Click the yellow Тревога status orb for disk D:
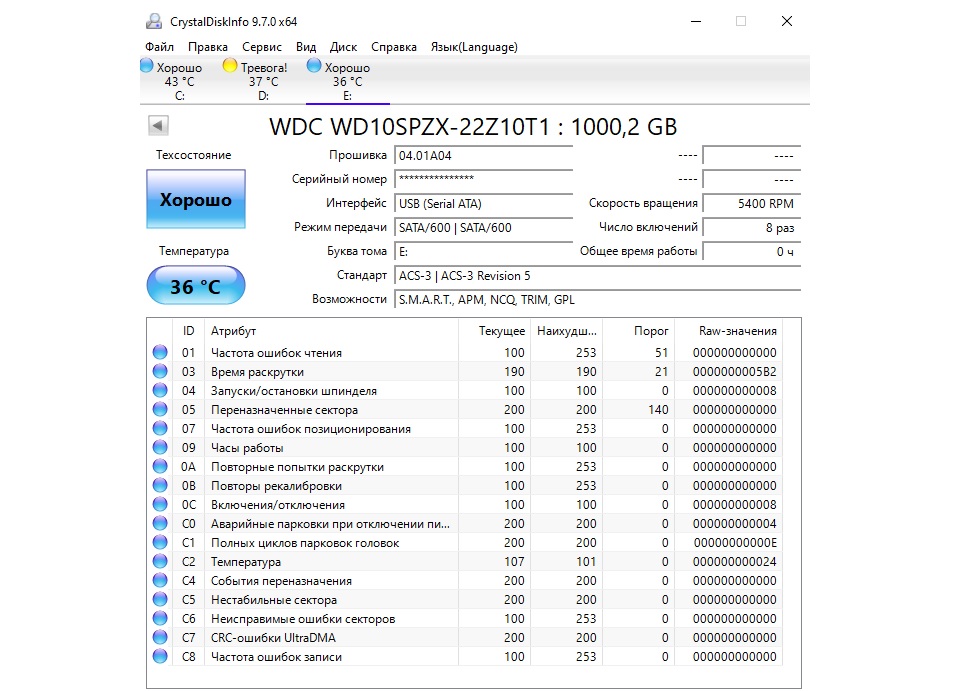 [229, 67]
